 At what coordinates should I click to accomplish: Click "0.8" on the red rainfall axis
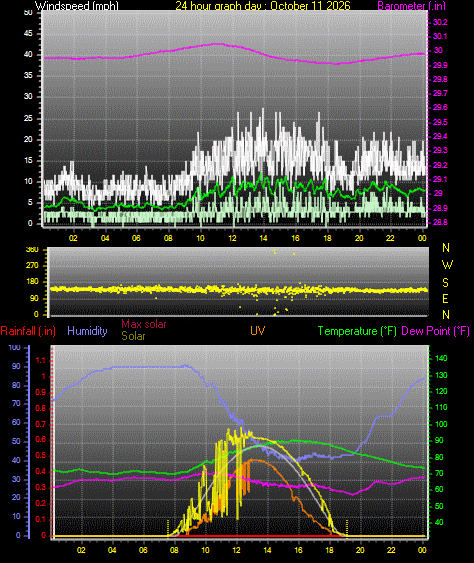pyautogui.click(x=41, y=408)
